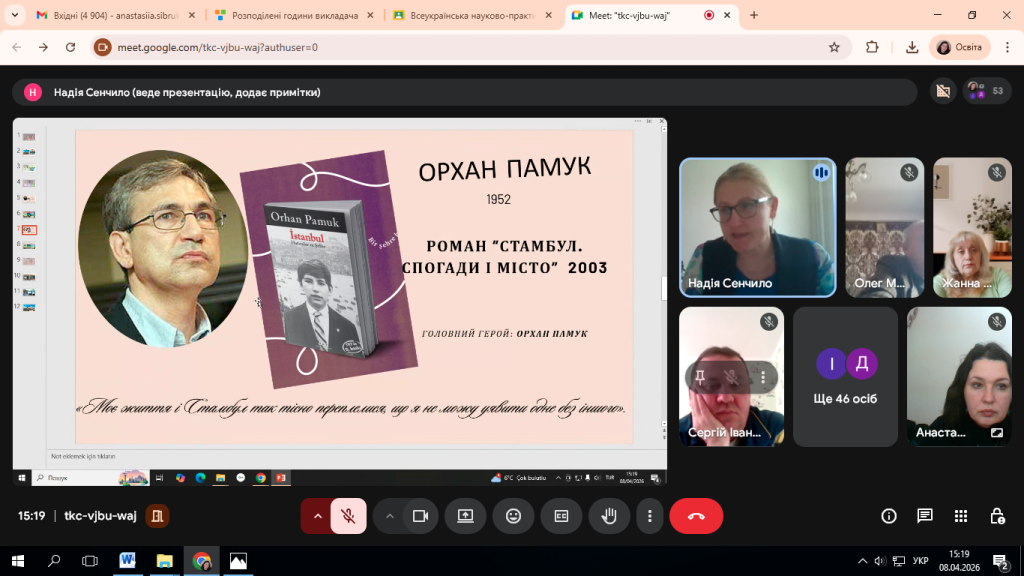Open the chat panel icon
This screenshot has height=576, width=1024.
coord(925,516)
